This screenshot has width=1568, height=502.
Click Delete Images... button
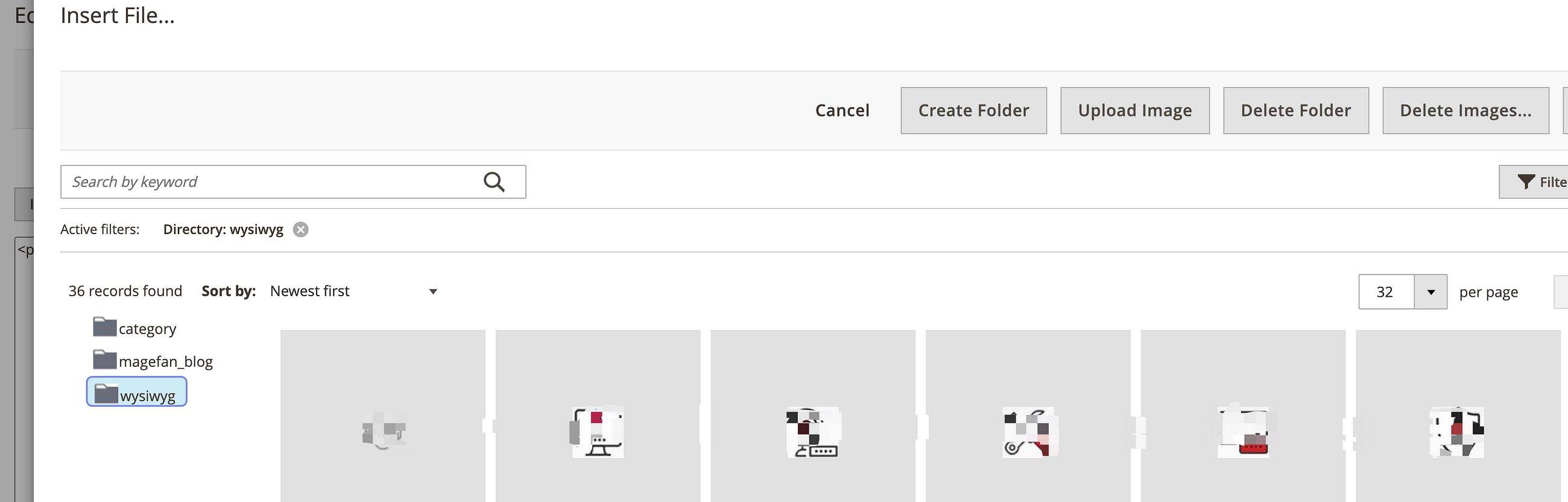pyautogui.click(x=1465, y=110)
